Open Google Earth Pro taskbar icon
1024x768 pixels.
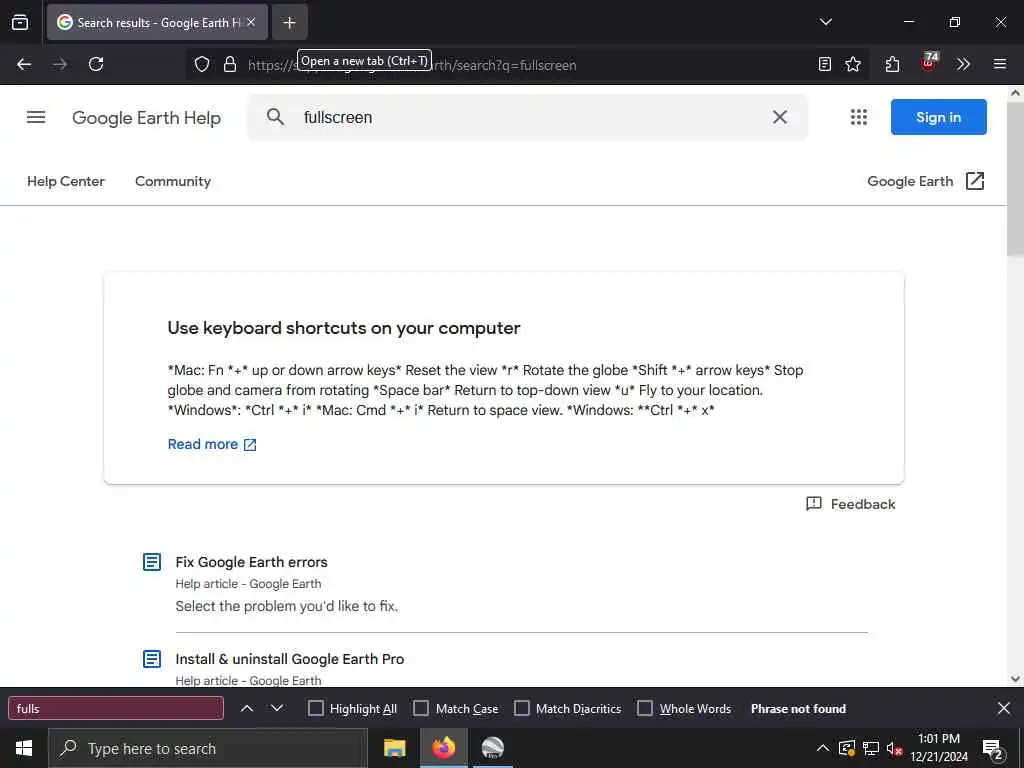point(492,748)
